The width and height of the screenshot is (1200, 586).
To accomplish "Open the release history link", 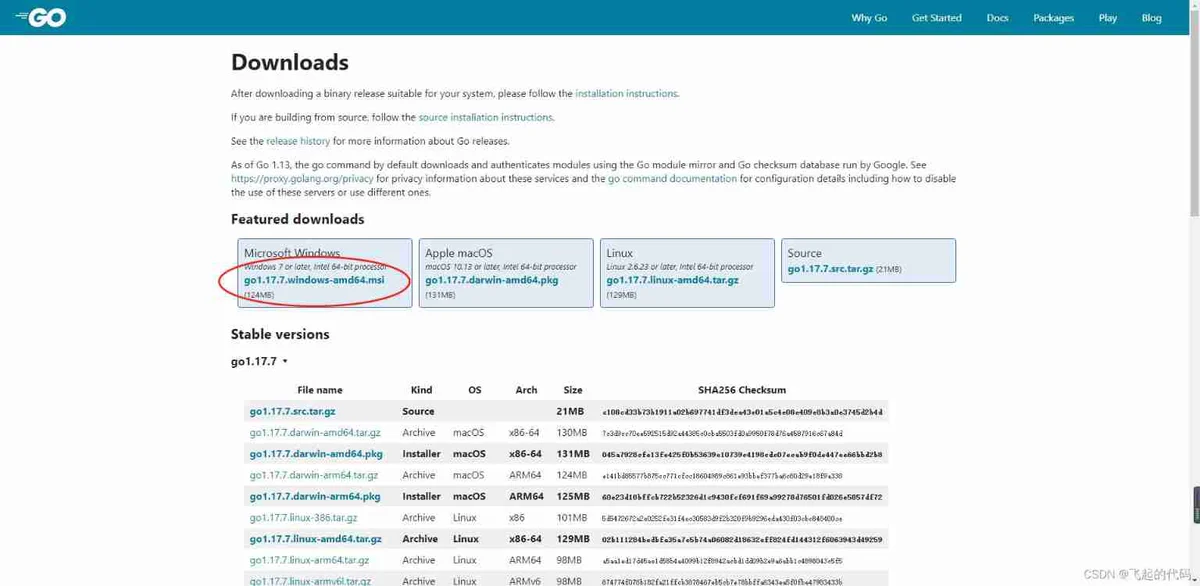I will point(298,142).
